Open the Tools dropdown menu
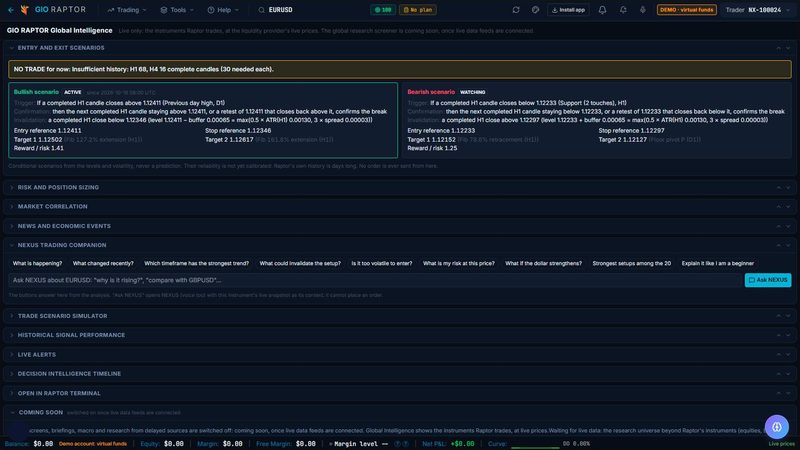 [177, 10]
